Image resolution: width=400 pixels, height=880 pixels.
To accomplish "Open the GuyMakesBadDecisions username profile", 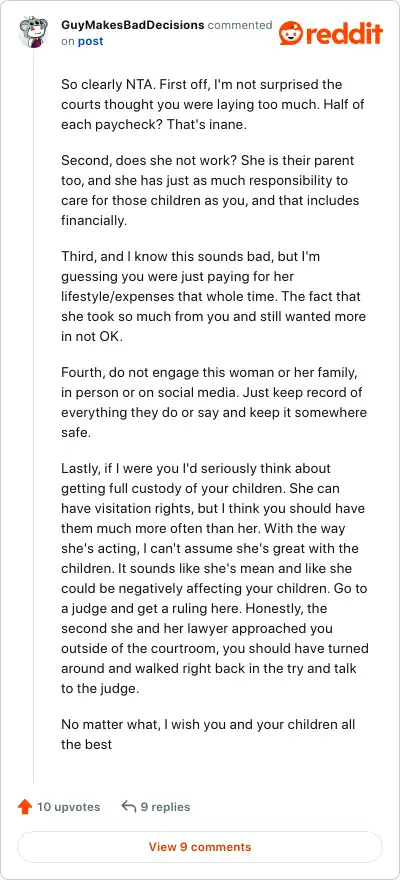I will click(x=132, y=25).
